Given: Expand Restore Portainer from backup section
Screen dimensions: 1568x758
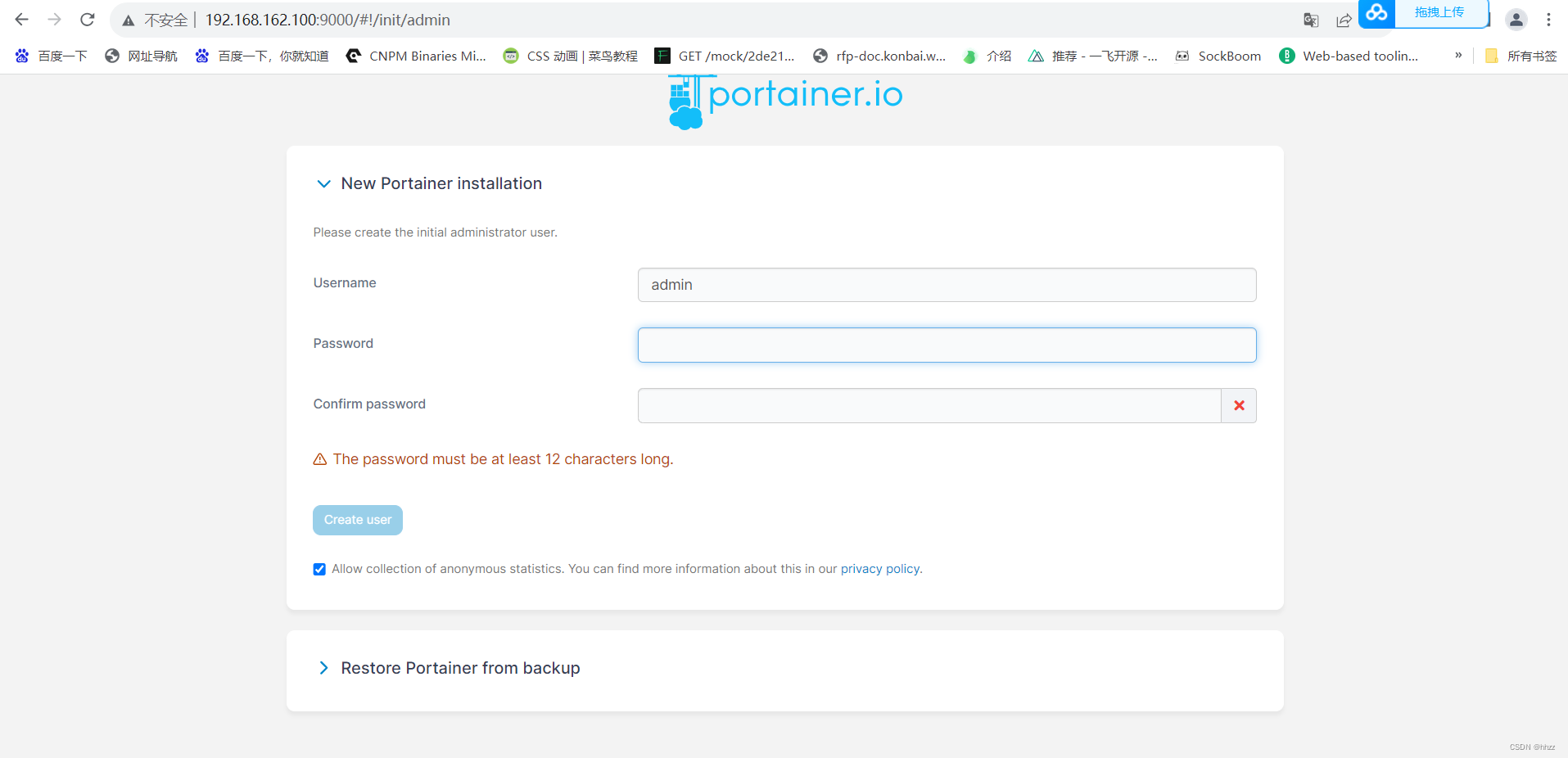Looking at the screenshot, I should pos(323,668).
